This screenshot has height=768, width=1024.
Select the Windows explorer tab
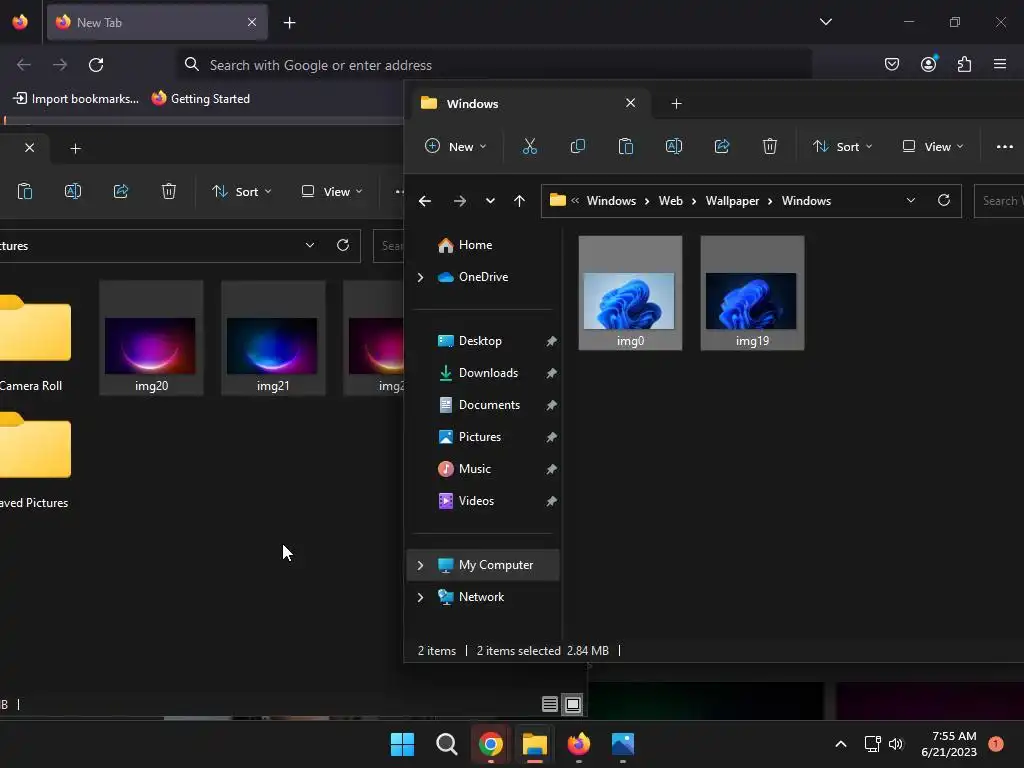pyautogui.click(x=530, y=104)
